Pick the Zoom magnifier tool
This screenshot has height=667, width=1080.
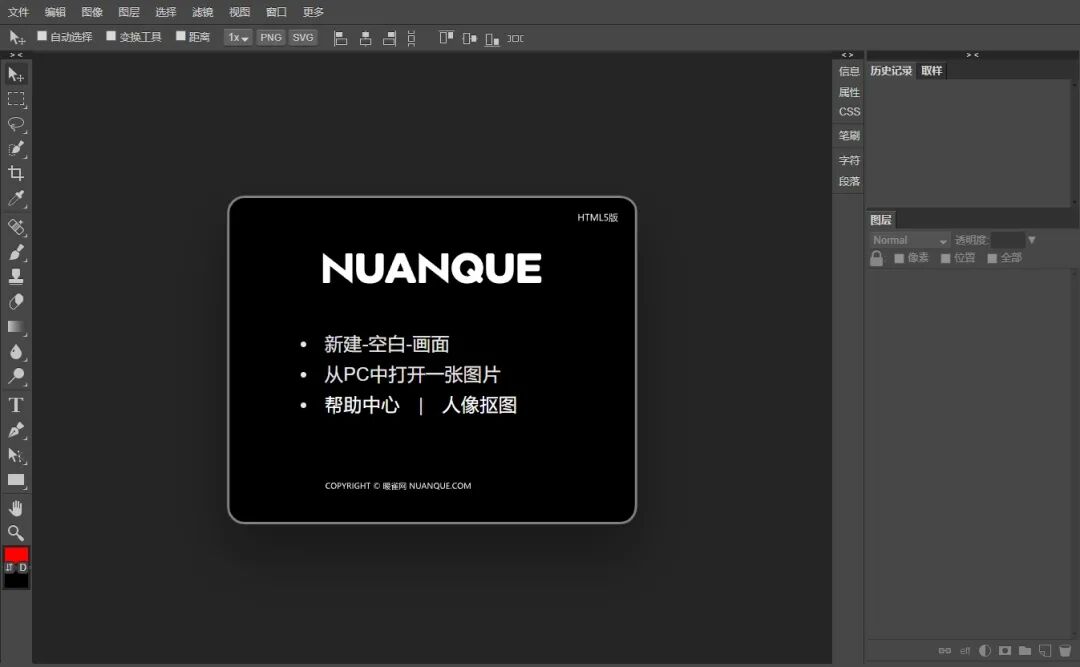[16, 533]
